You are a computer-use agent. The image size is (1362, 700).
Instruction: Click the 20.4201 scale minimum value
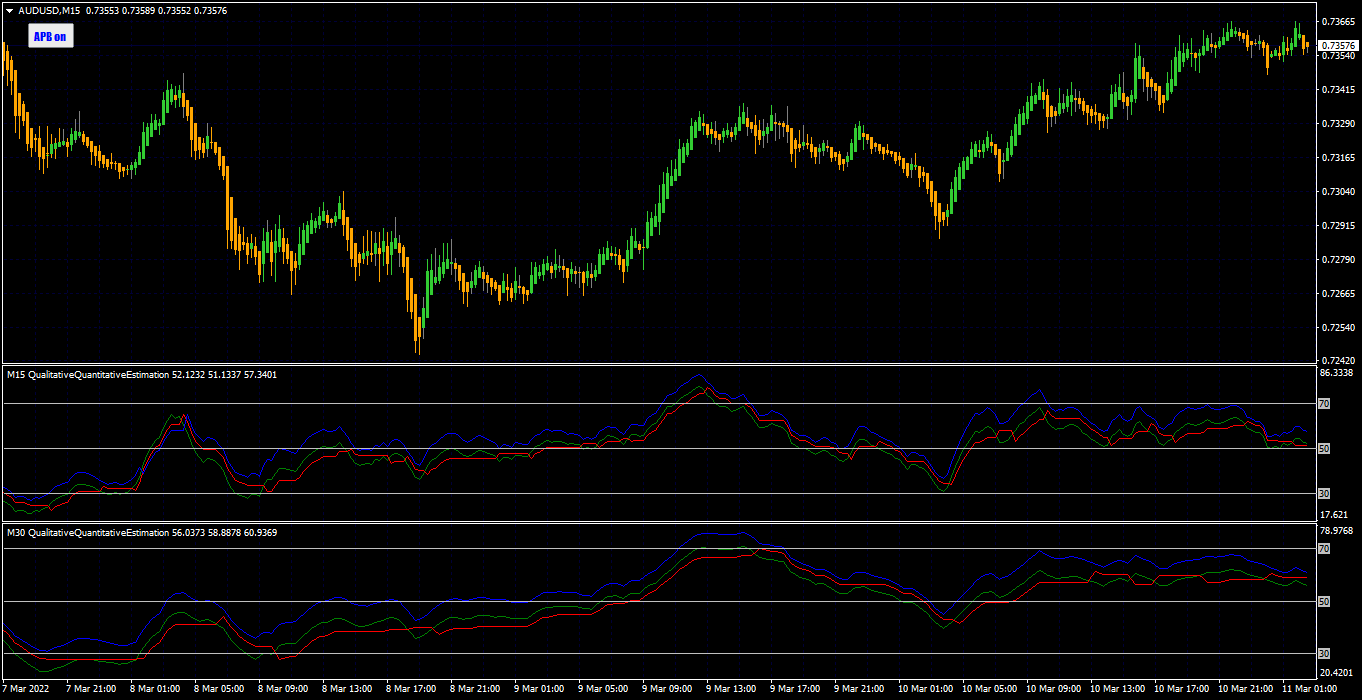[1337, 673]
